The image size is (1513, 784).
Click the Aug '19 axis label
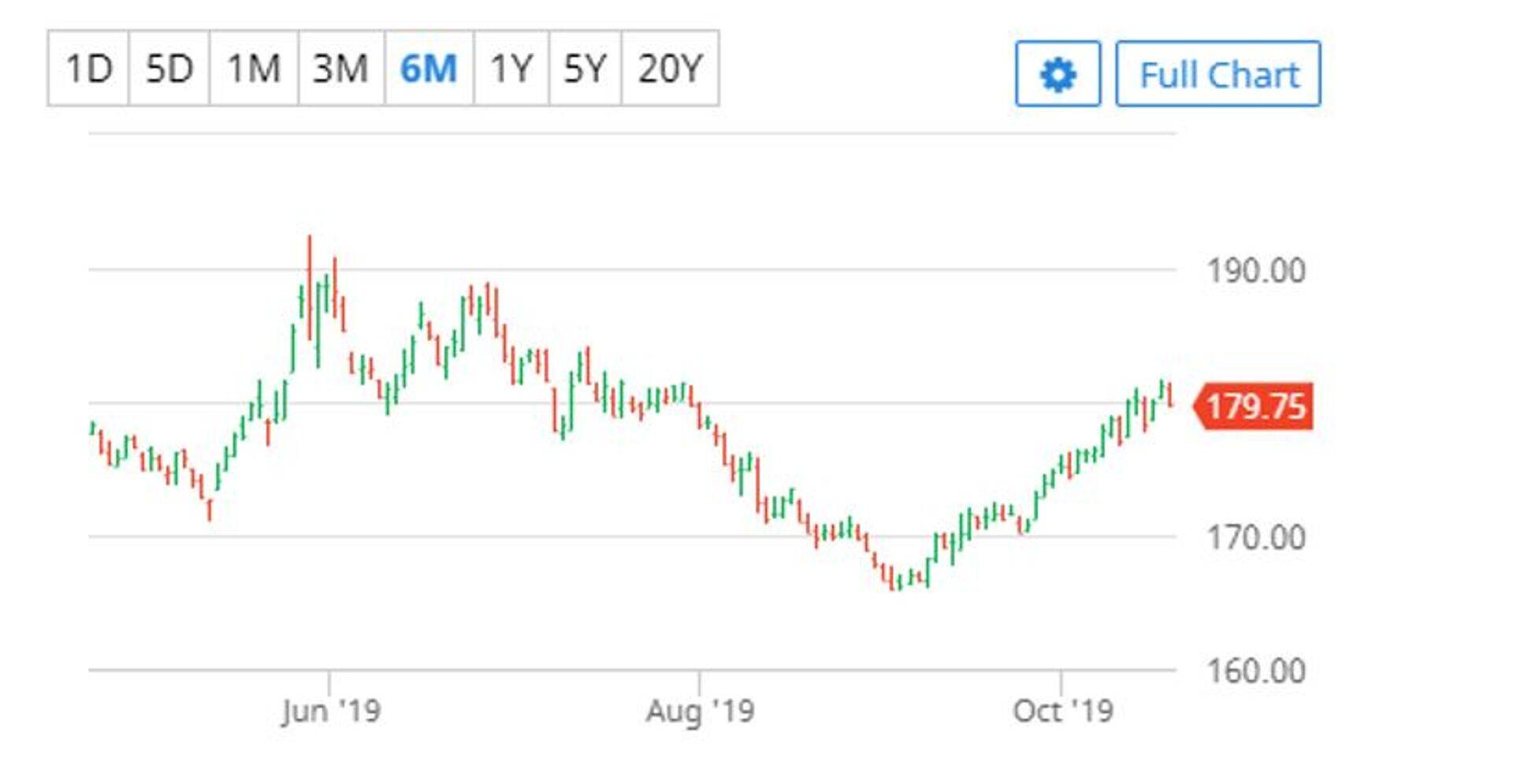pyautogui.click(x=700, y=711)
